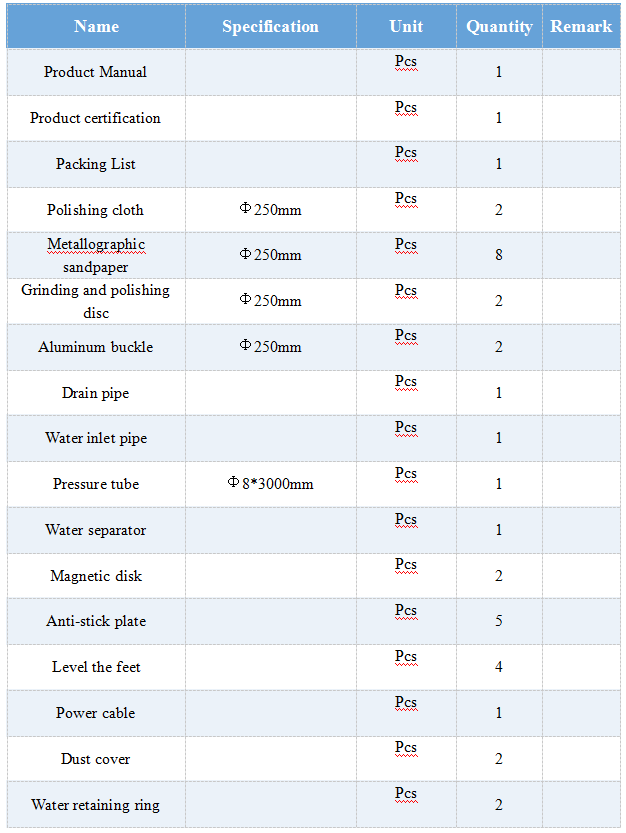Select the Product certification cell
The height and width of the screenshot is (833, 626).
click(x=96, y=118)
